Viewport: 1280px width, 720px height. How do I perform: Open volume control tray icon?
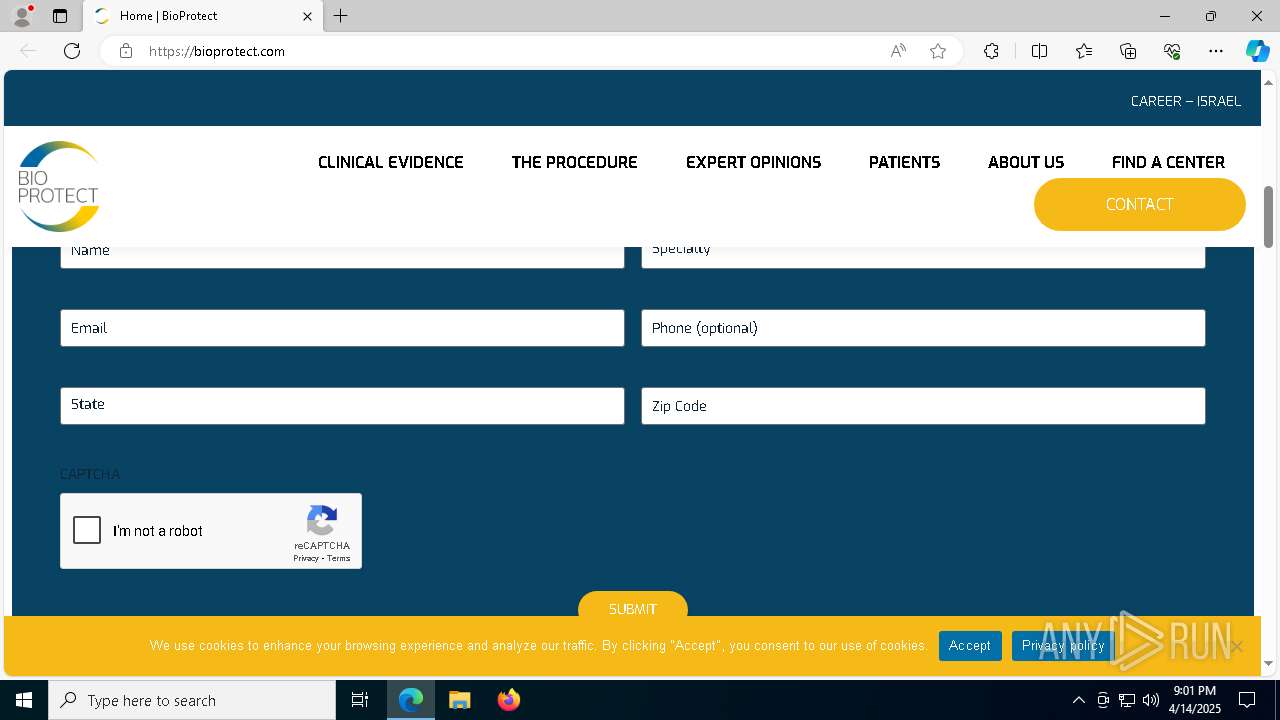pos(1151,700)
